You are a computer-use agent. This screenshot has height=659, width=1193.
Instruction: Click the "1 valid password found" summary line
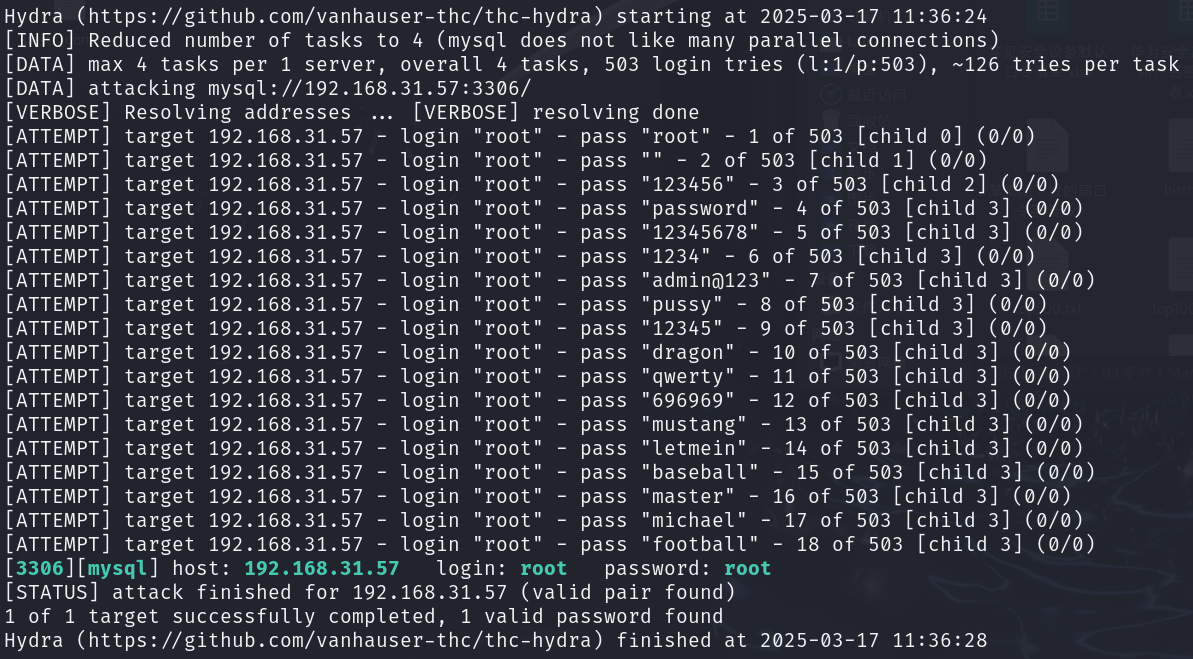click(x=364, y=616)
